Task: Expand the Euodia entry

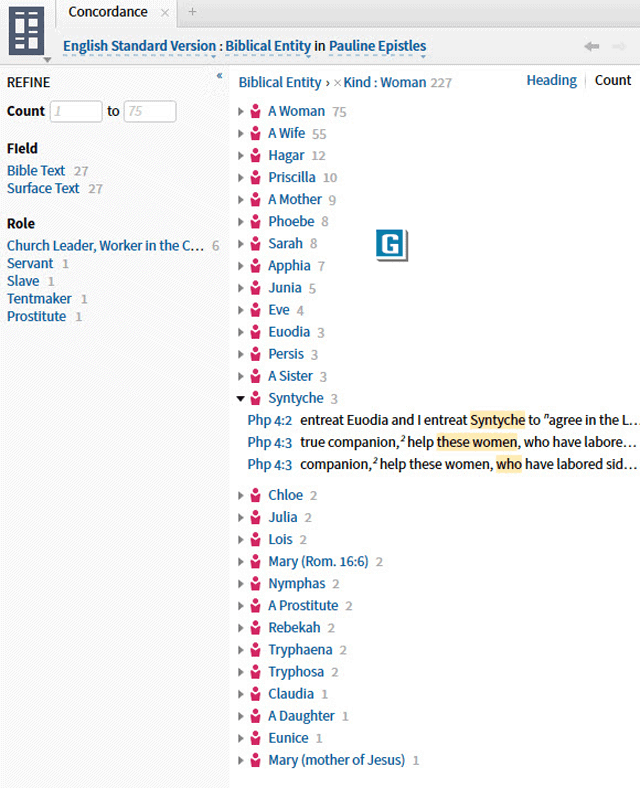Action: (241, 332)
